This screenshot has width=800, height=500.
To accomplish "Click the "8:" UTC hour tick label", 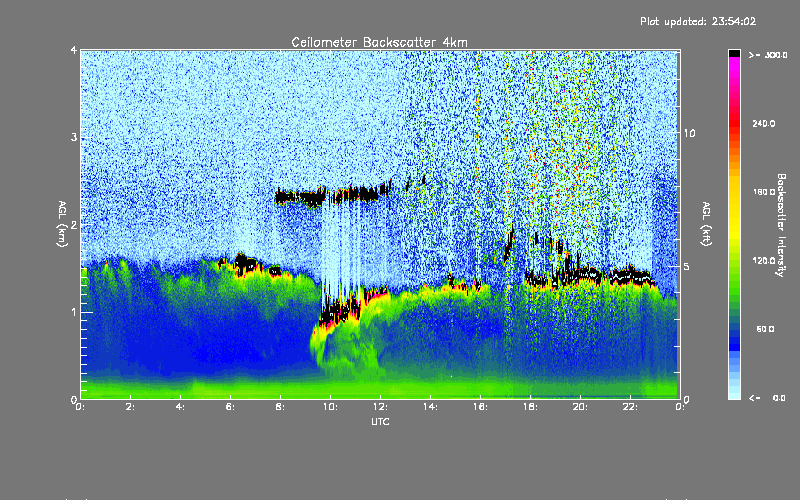I will pos(281,407).
